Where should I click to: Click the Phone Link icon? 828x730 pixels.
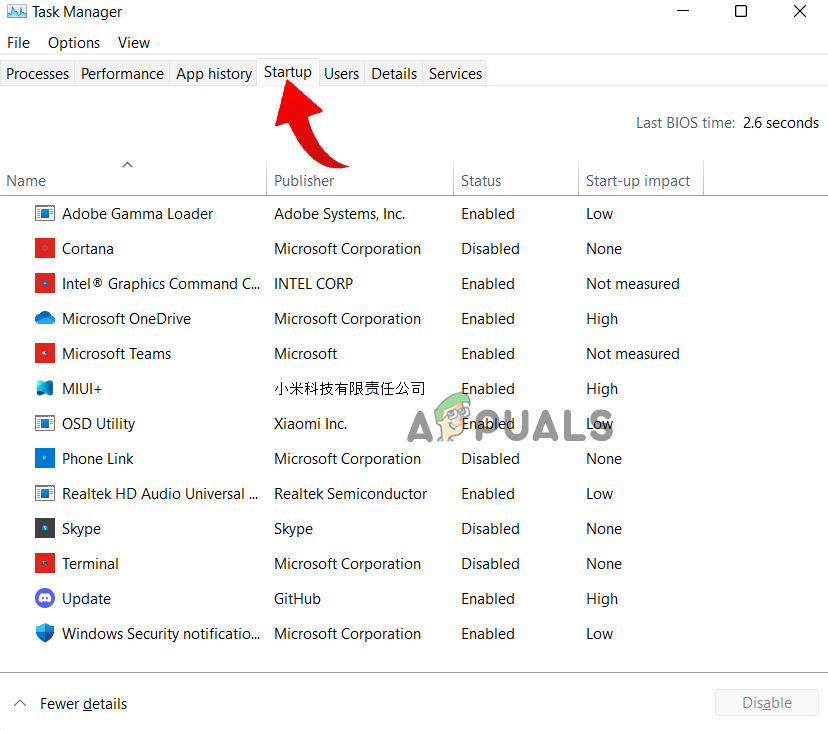[45, 458]
